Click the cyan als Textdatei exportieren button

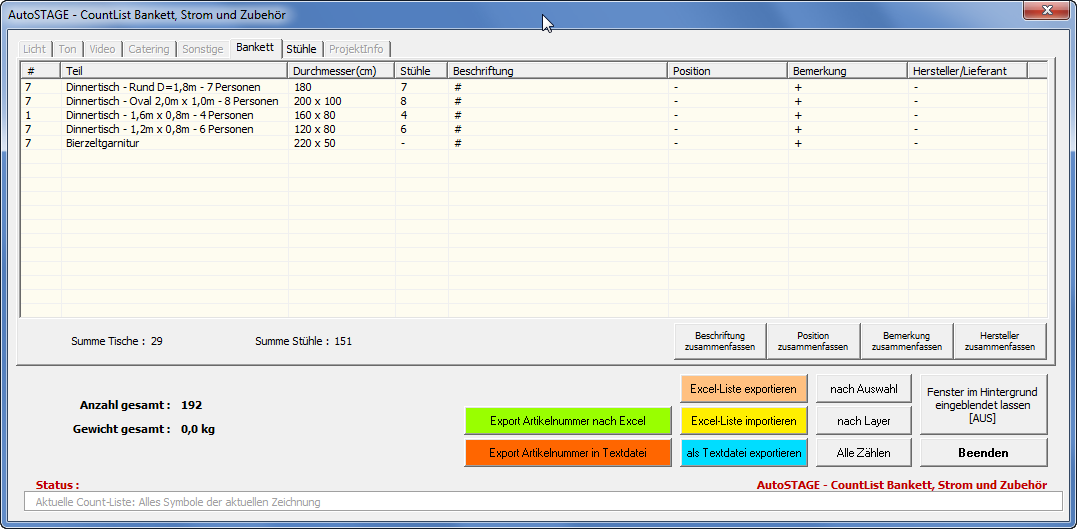pyautogui.click(x=743, y=453)
